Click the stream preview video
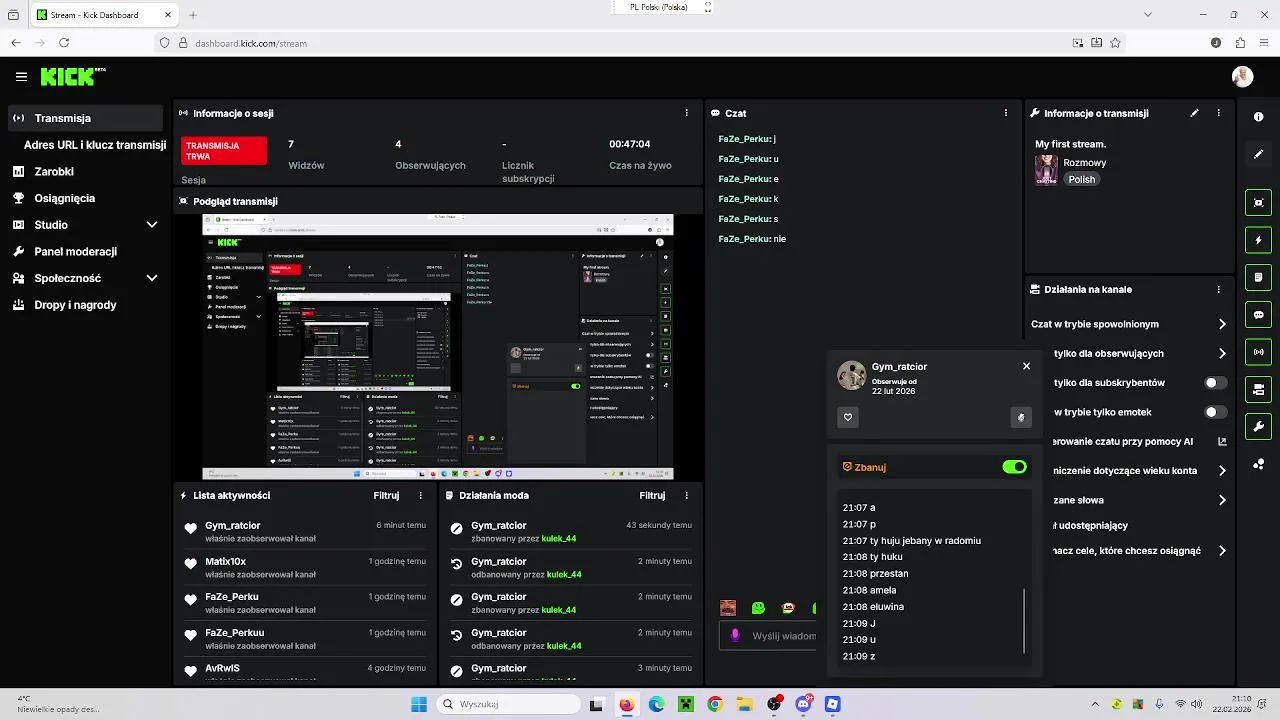Screen dimensions: 1280x720 pos(438,347)
